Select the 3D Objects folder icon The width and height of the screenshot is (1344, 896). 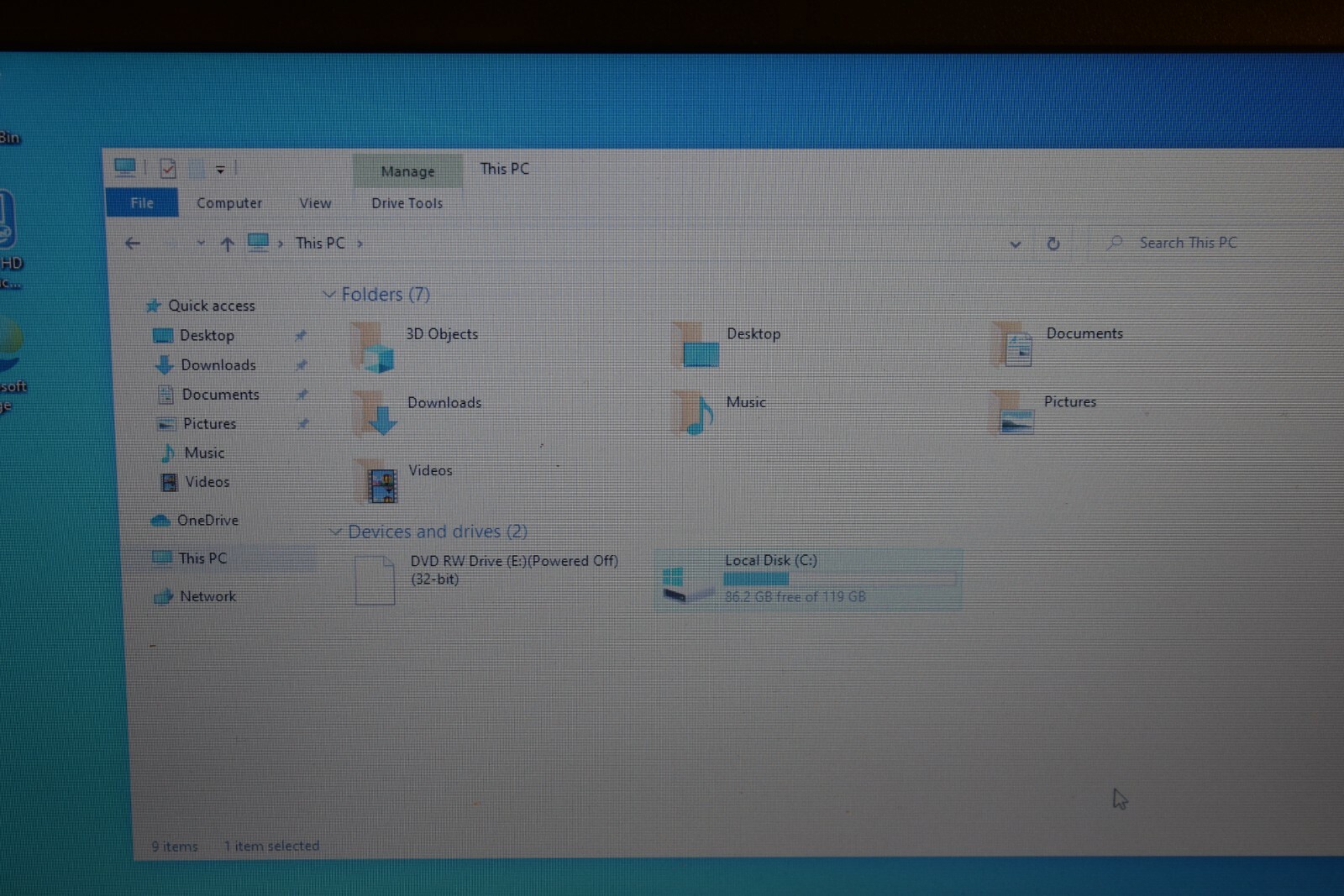(x=373, y=347)
